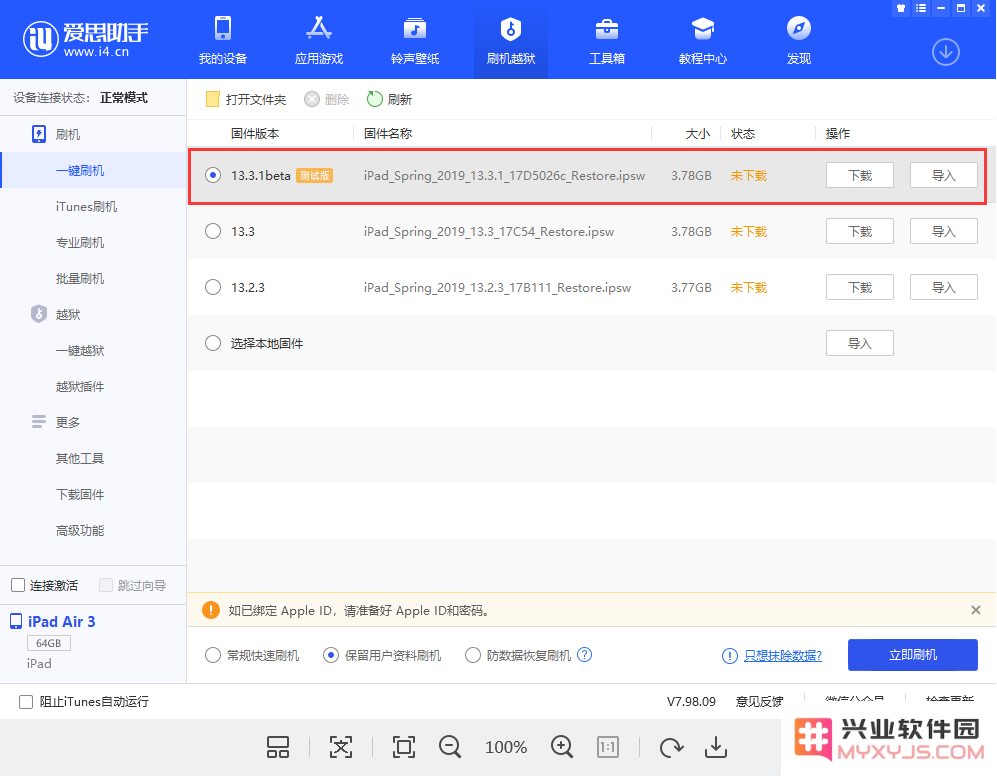Viewport: 997px width, 776px height.
Task: Open Ringtones & Wallpapers section
Action: (x=415, y=41)
